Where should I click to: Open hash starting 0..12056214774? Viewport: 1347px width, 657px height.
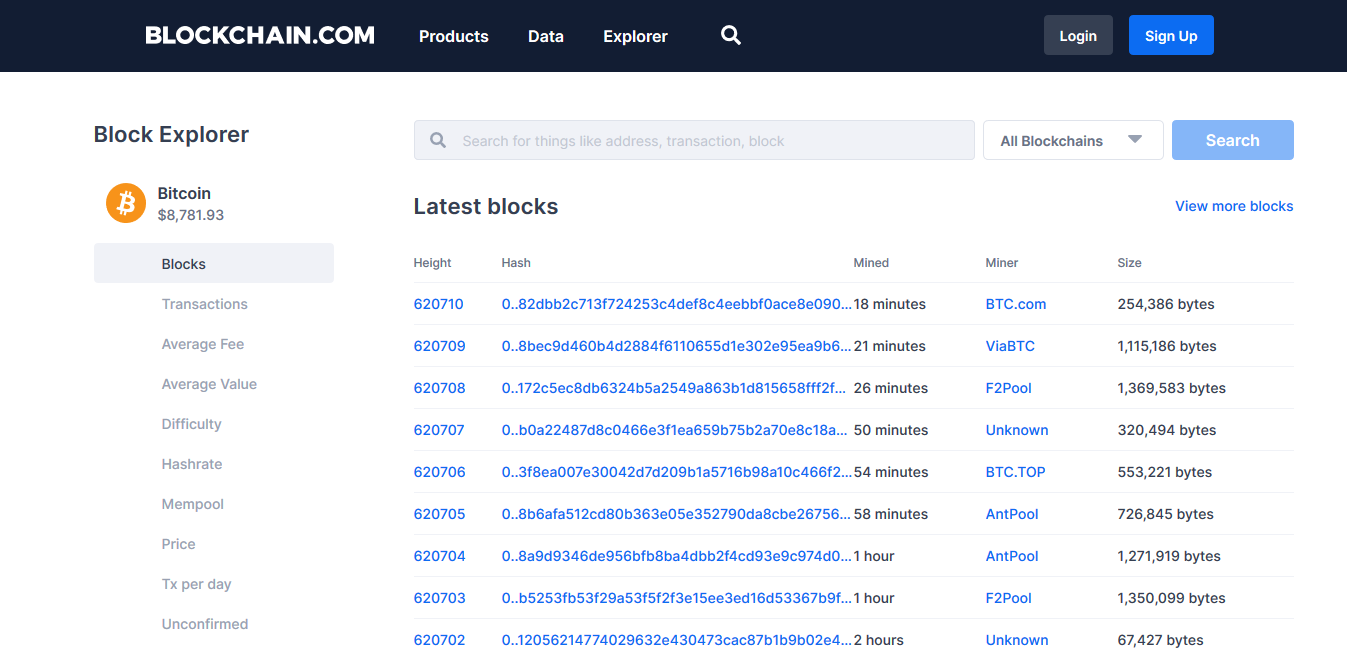coord(677,640)
